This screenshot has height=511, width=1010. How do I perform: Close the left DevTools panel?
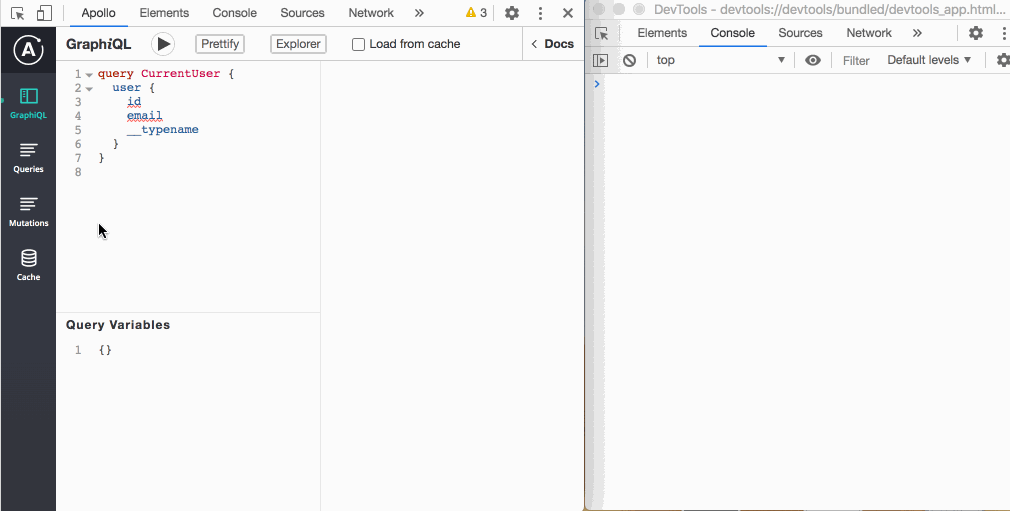point(567,13)
